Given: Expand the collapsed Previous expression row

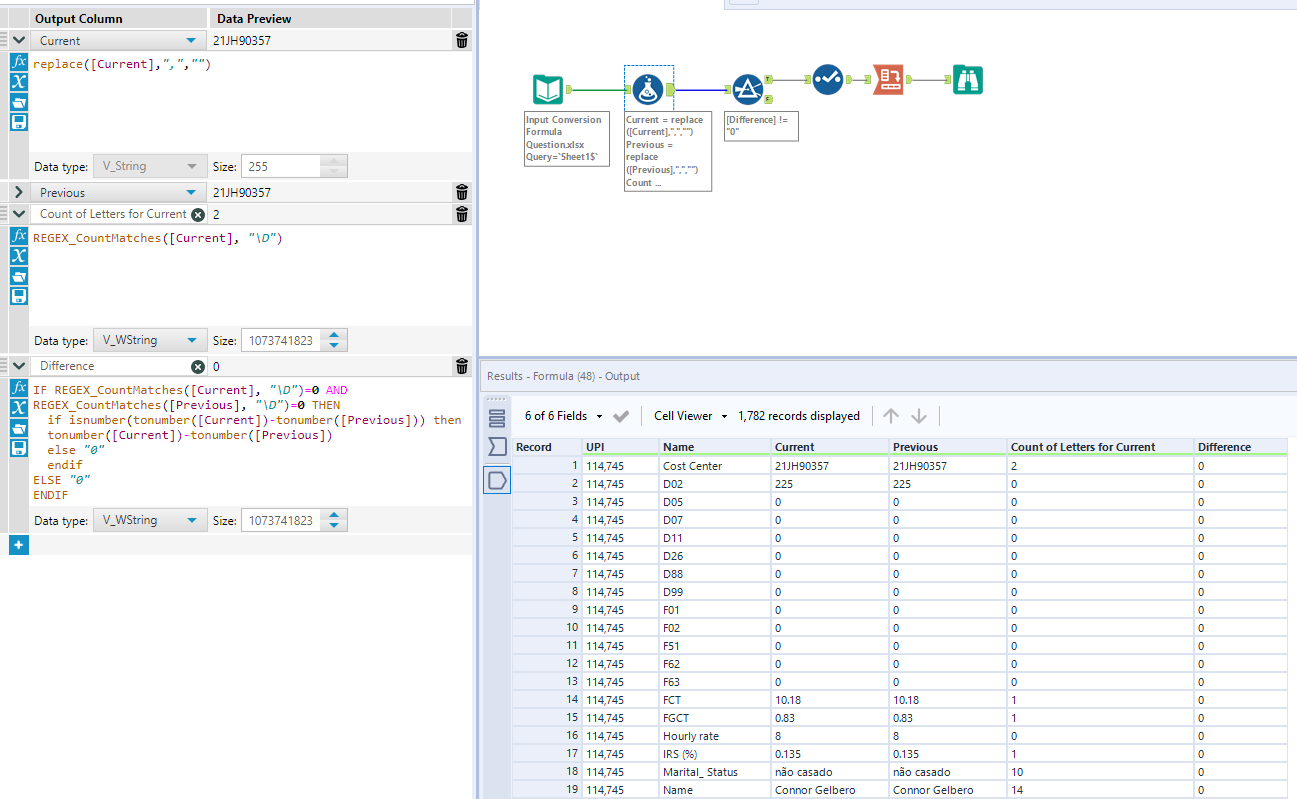Looking at the screenshot, I should [18, 192].
